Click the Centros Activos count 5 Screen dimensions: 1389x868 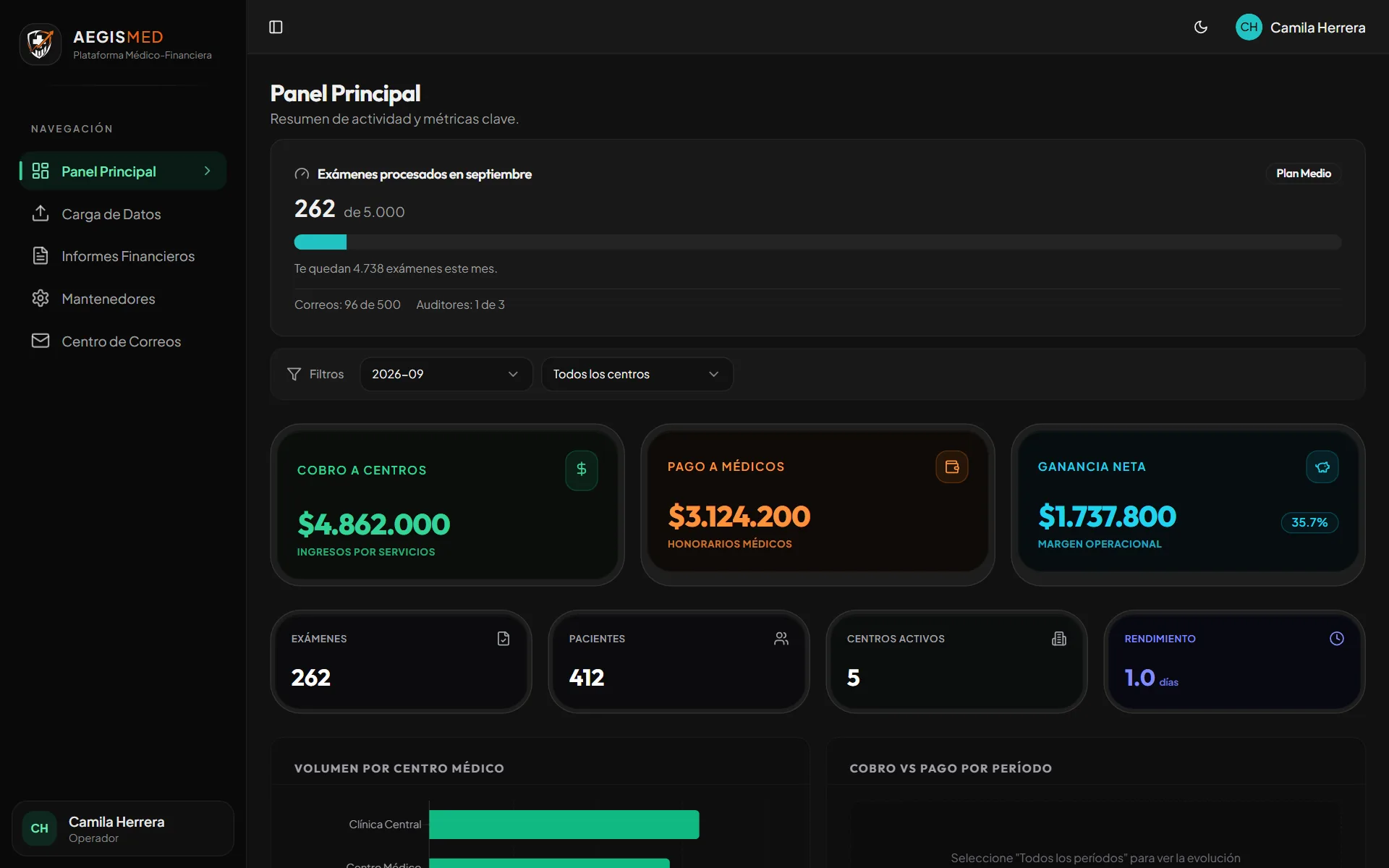point(854,678)
